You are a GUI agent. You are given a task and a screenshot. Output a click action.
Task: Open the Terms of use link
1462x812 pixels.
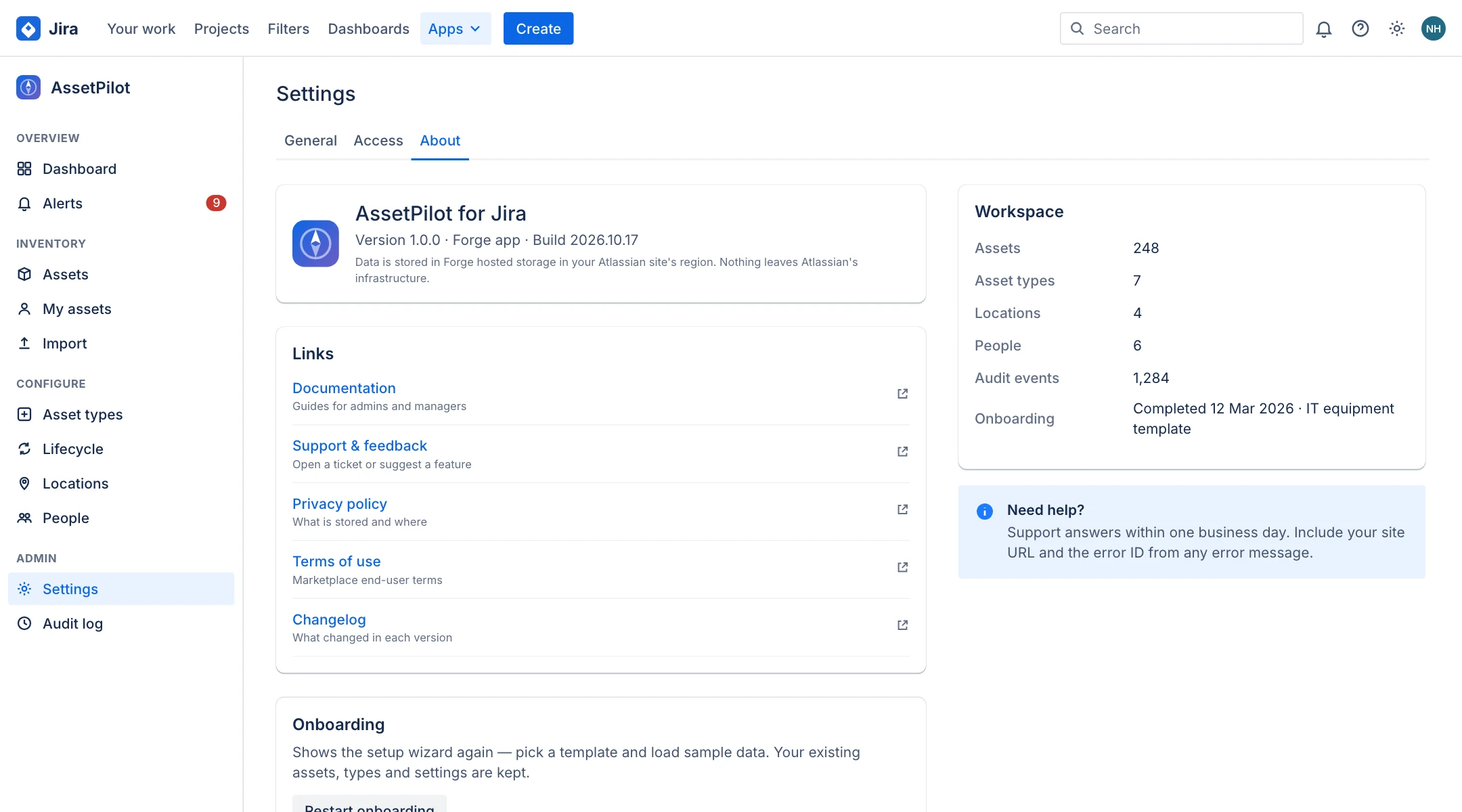[336, 562]
